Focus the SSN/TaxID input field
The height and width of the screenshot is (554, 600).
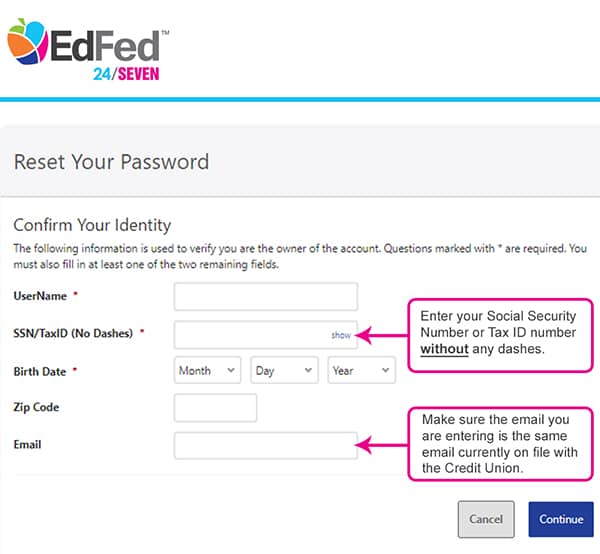point(250,335)
